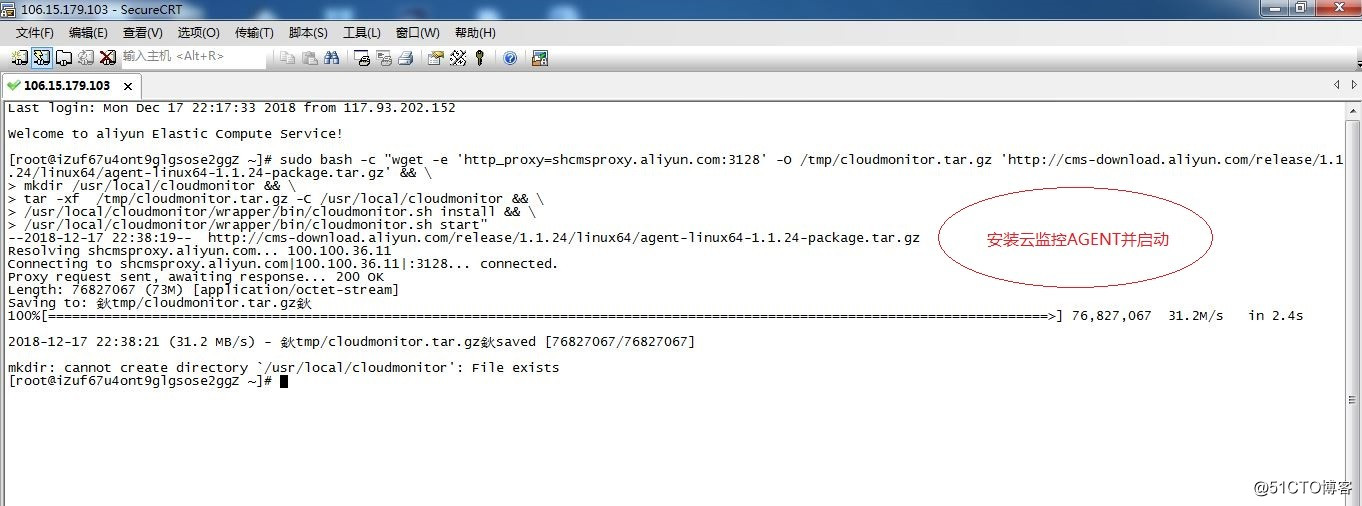1362x506 pixels.
Task: Click the Print Screen toolbar icon
Action: pos(362,58)
